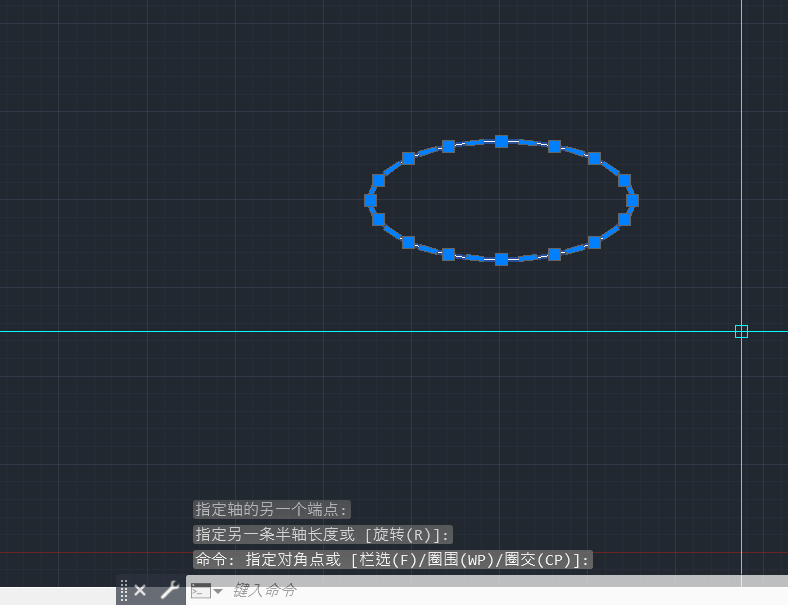The image size is (788, 605).
Task: Click grip immediately right of topmost grip
Action: [x=554, y=146]
